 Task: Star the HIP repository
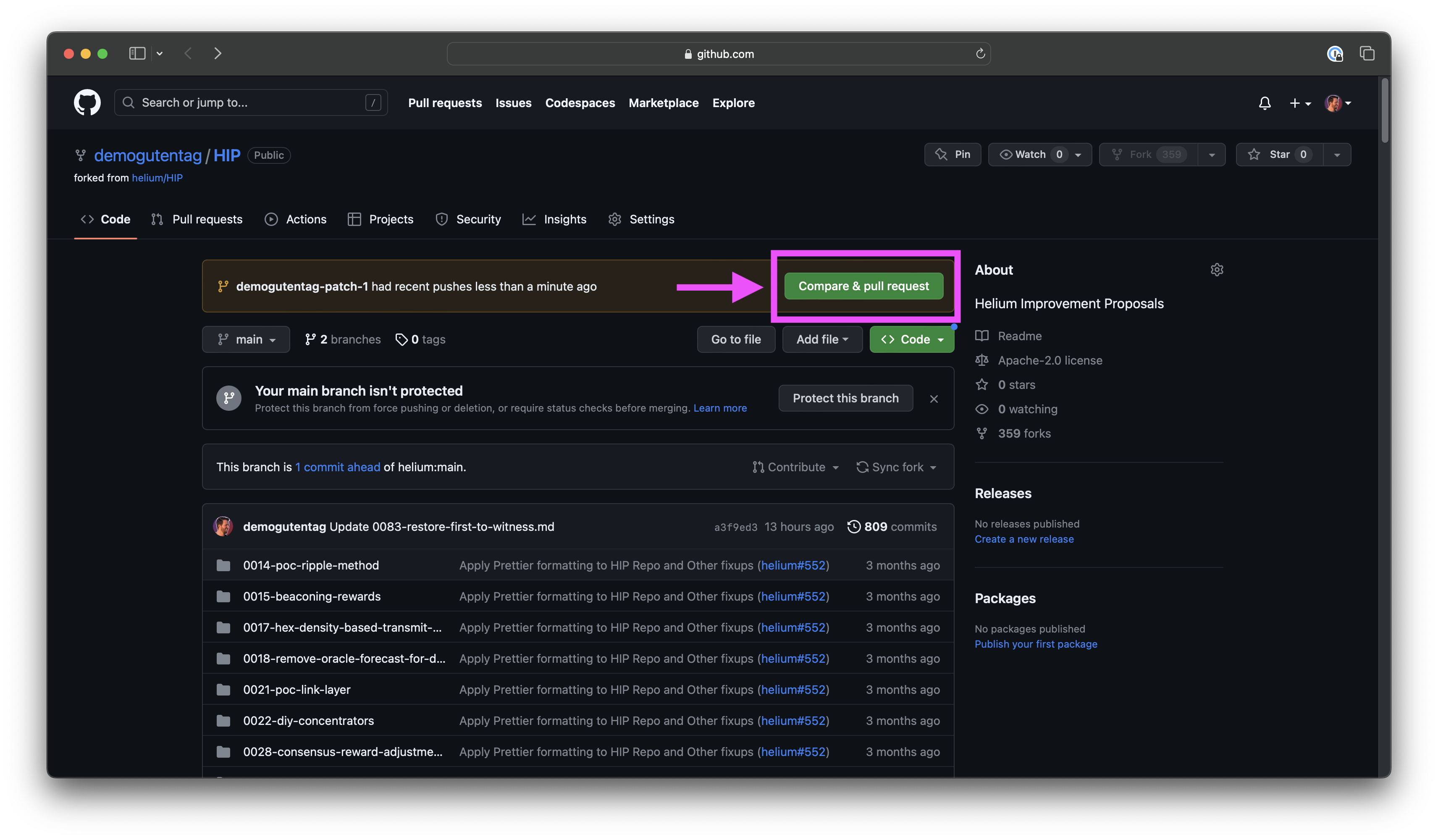pos(1279,155)
